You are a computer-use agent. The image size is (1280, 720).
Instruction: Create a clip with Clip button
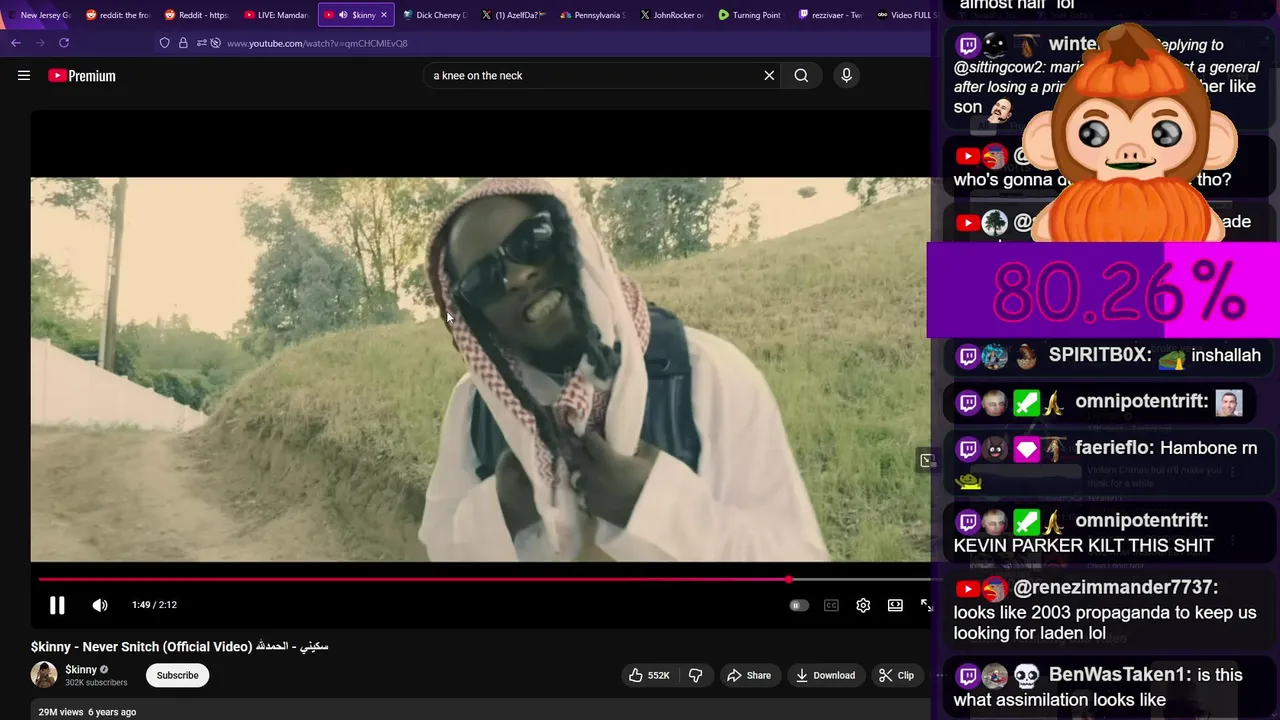[x=896, y=676]
